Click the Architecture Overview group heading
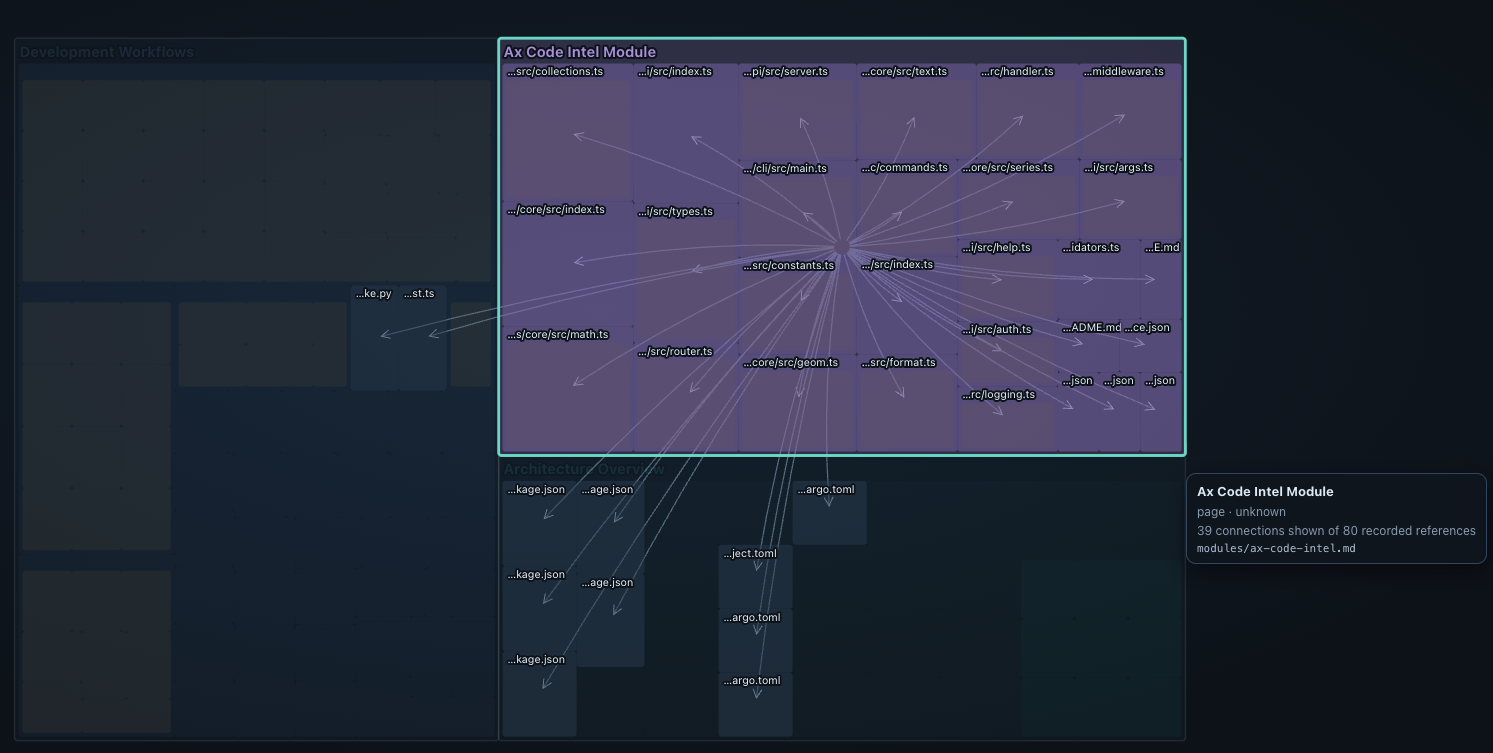 584,469
